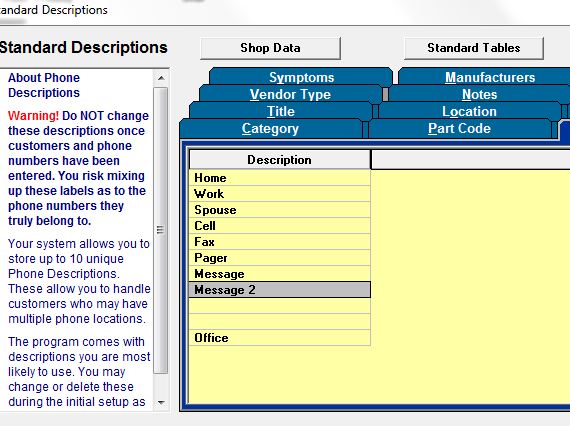
Task: Go to the Category tab
Action: tap(270, 128)
